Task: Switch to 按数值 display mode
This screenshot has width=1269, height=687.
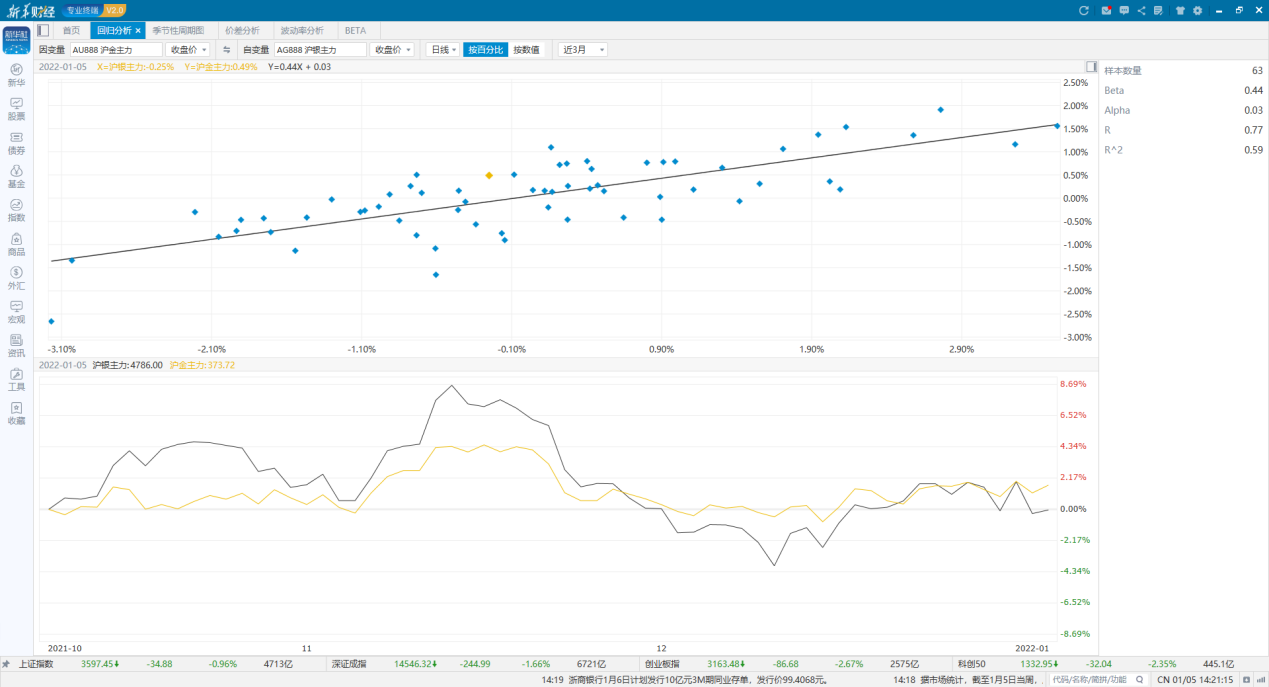Action: click(x=526, y=49)
